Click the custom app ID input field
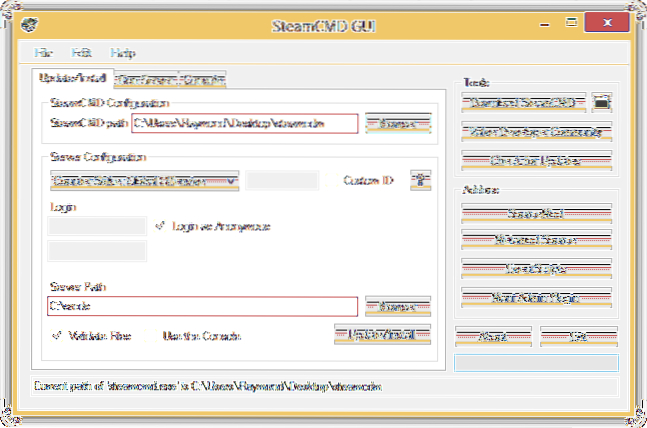 (x=282, y=180)
